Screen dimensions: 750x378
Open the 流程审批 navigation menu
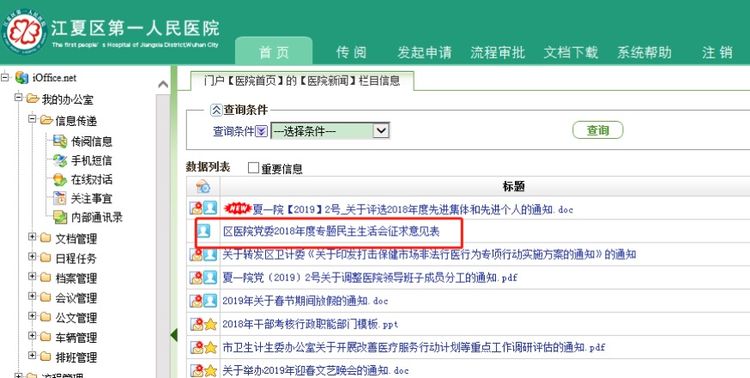497,52
